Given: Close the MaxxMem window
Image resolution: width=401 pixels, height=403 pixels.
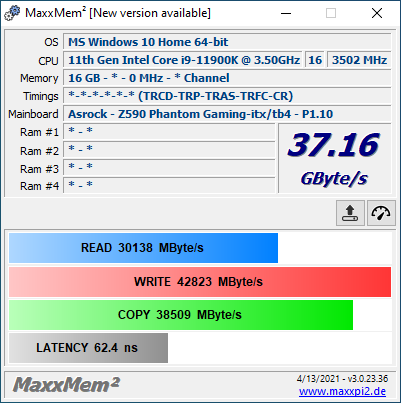Looking at the screenshot, I should [x=377, y=13].
